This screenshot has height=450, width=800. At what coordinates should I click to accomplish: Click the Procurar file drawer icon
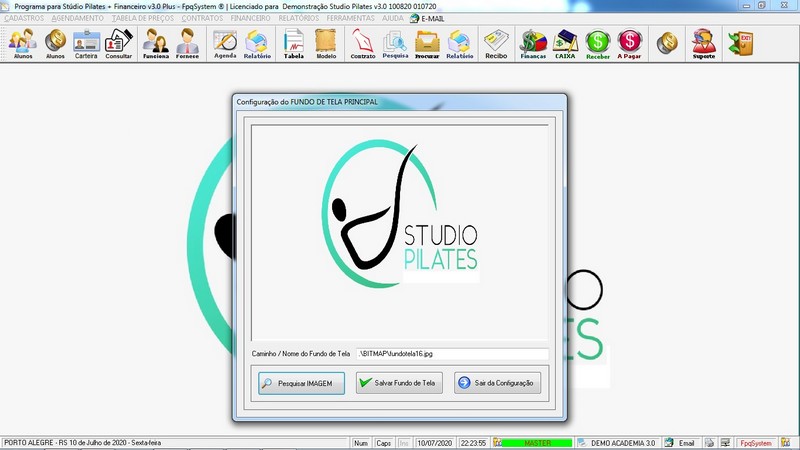coord(427,44)
